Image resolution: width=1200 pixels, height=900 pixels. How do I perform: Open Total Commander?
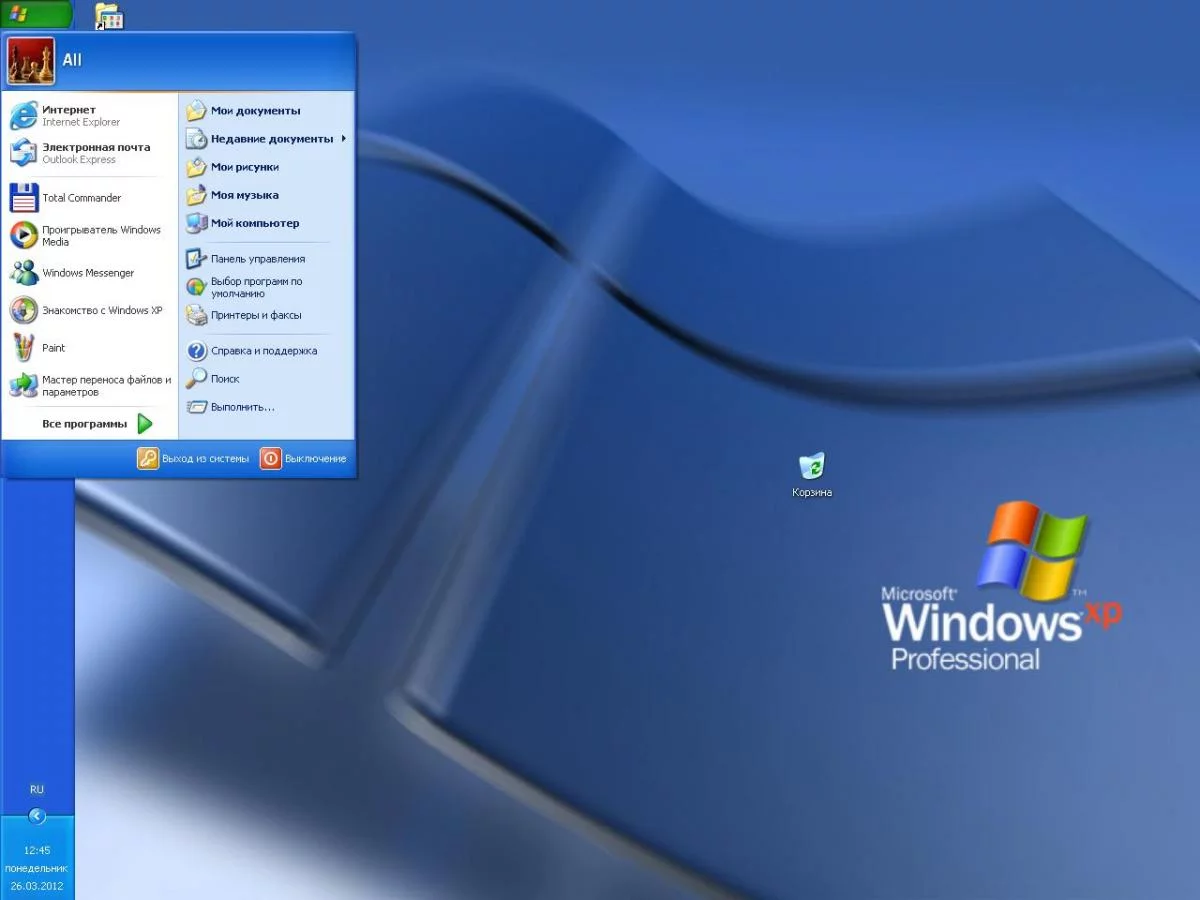point(90,198)
